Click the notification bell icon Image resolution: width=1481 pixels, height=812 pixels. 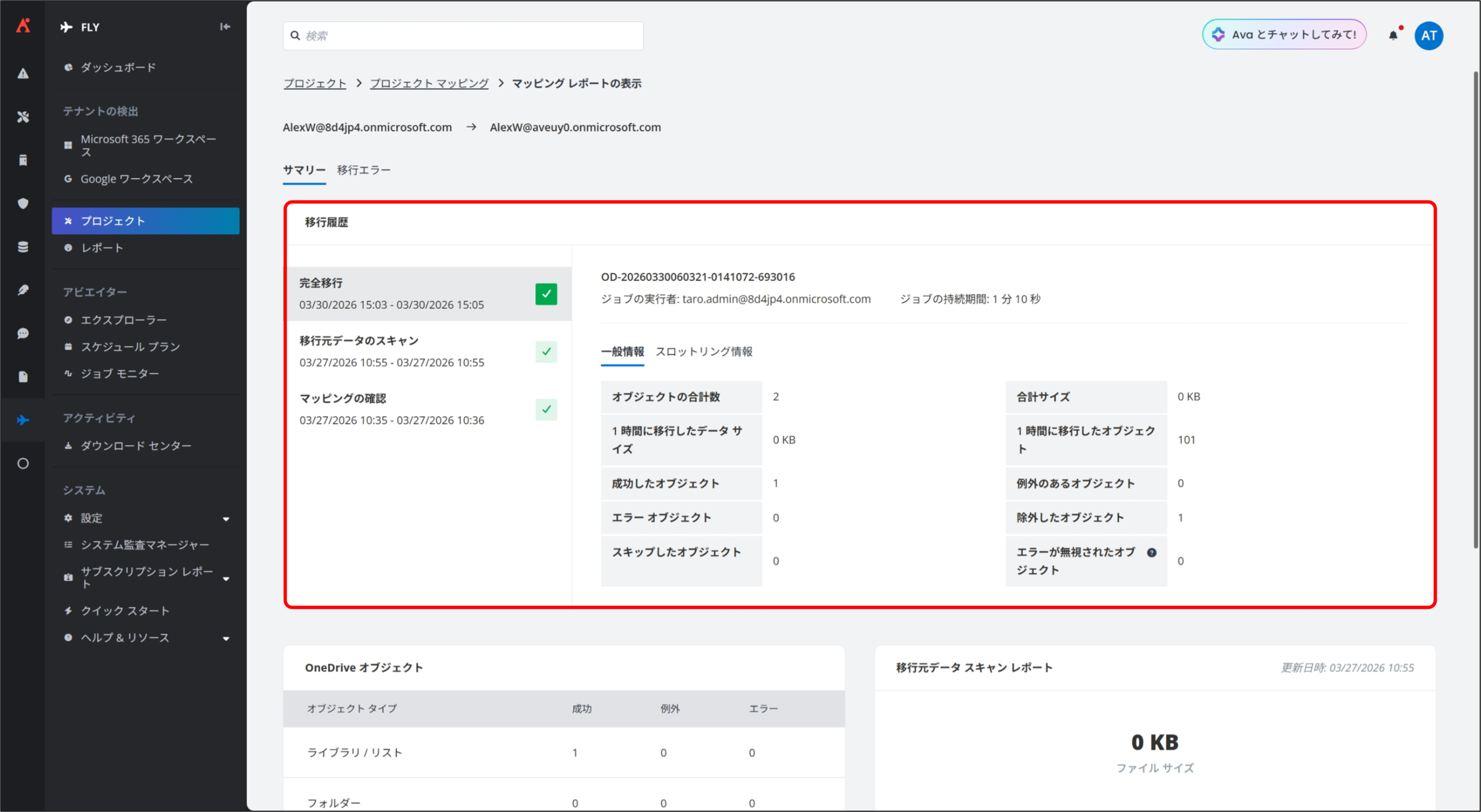point(1393,35)
